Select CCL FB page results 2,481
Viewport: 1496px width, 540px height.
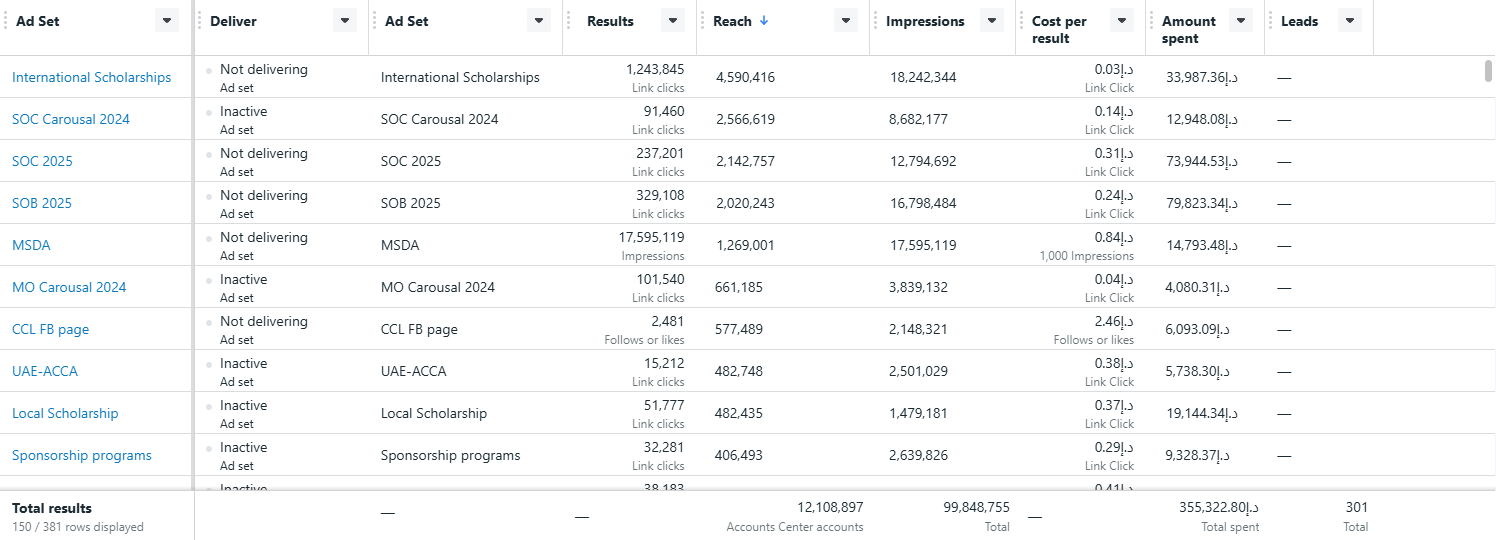point(668,321)
